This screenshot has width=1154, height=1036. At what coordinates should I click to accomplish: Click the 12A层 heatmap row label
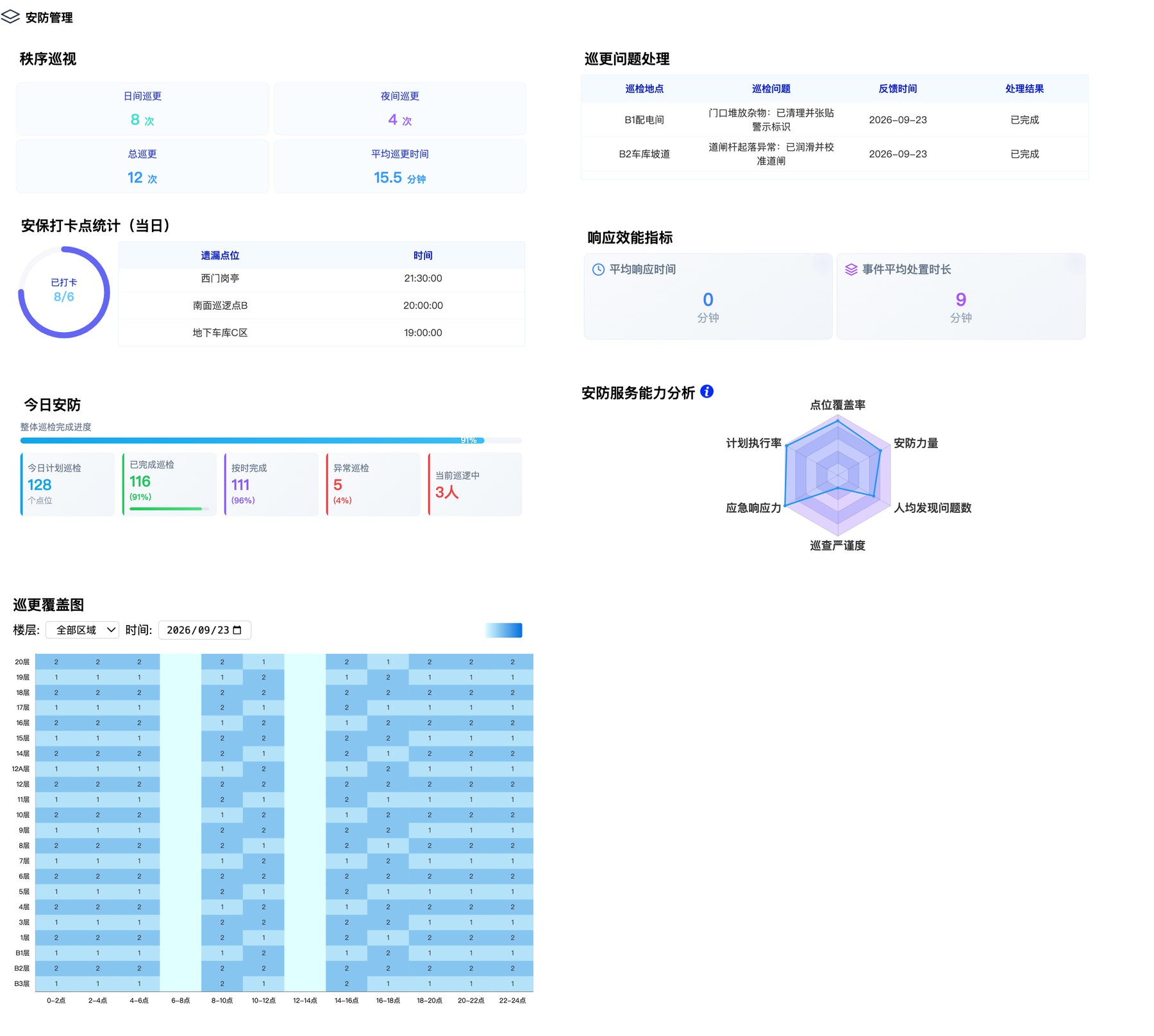coord(21,769)
